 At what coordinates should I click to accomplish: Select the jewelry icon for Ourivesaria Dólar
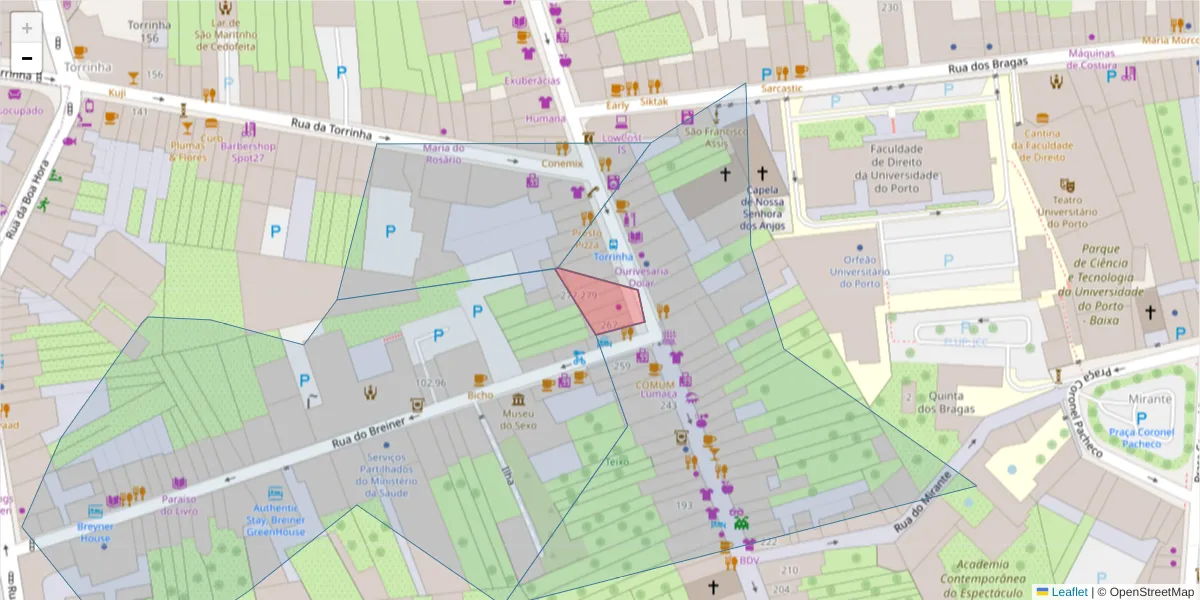[642, 255]
